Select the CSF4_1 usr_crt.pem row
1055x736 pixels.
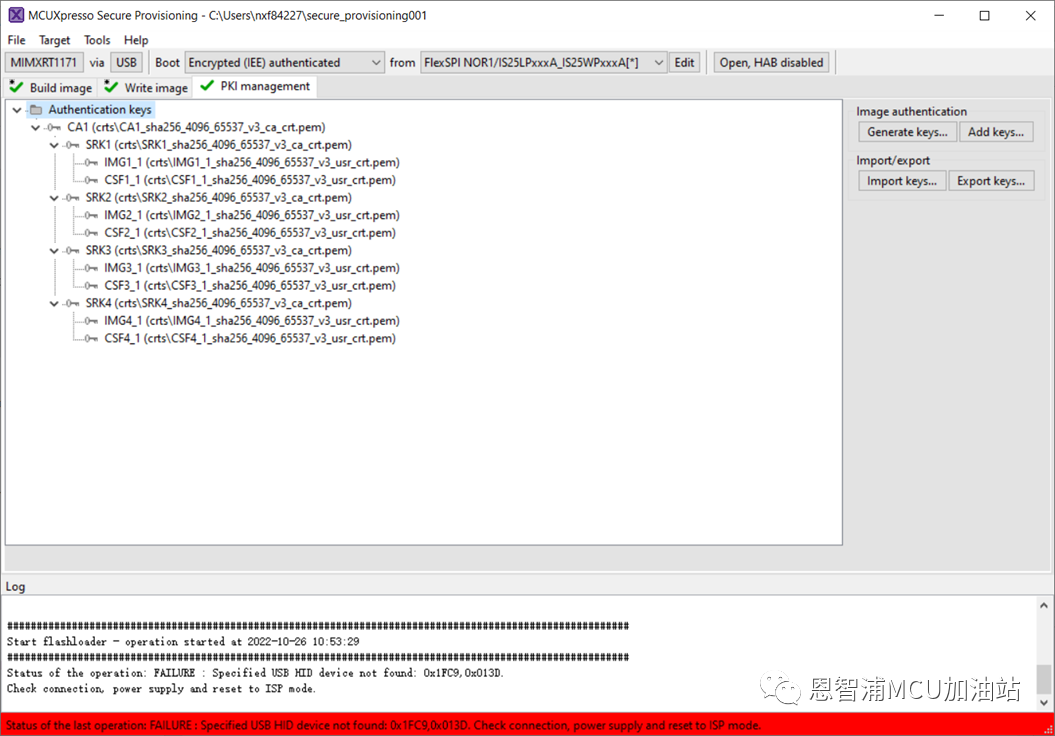(x=250, y=338)
